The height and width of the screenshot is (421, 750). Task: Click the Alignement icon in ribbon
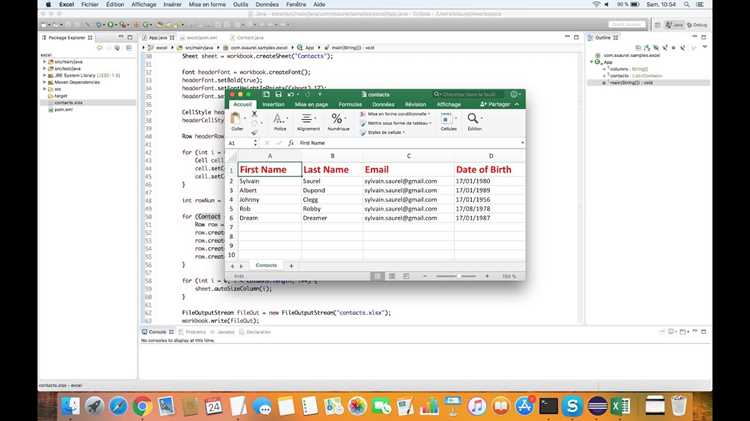(307, 118)
